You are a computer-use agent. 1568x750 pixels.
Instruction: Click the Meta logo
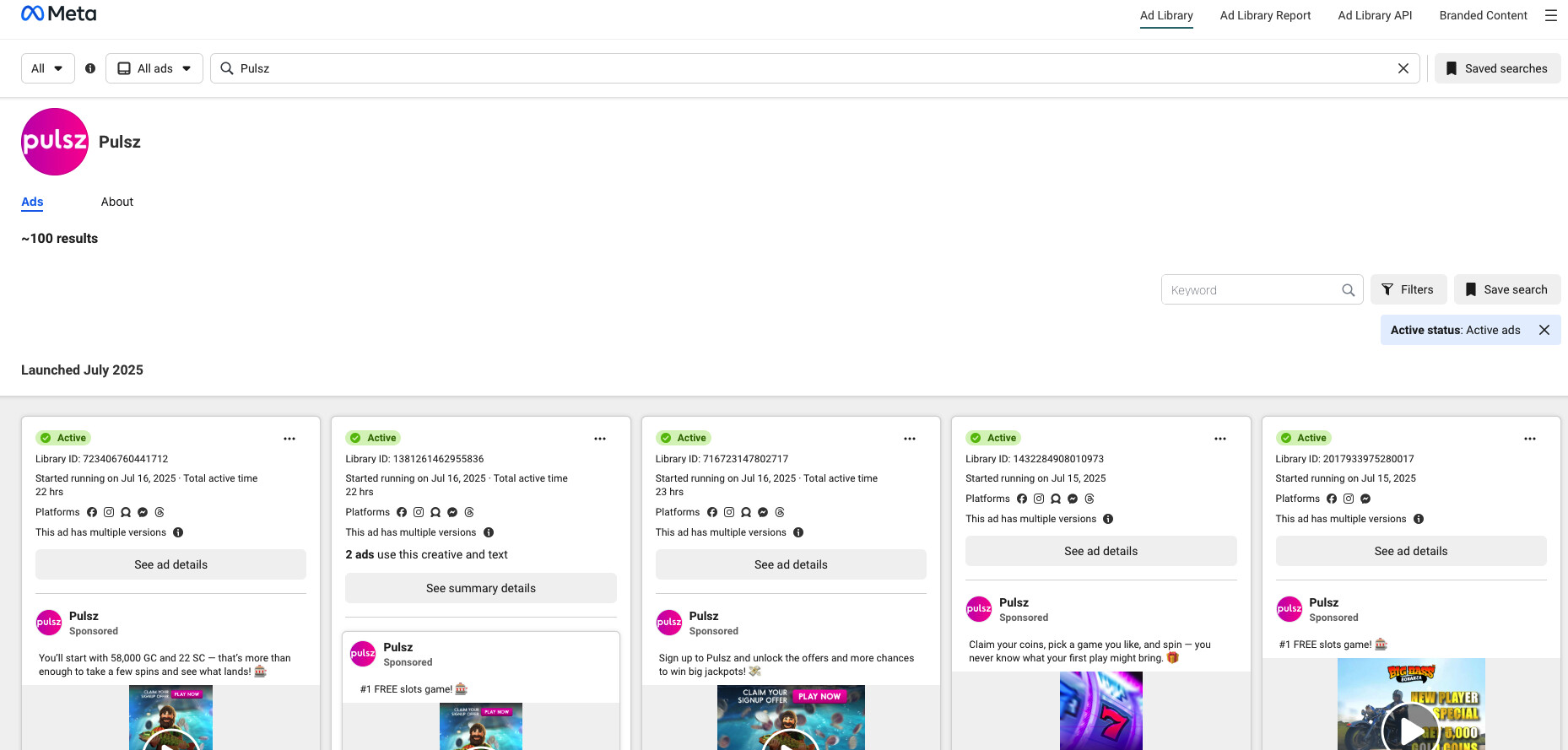(x=58, y=13)
